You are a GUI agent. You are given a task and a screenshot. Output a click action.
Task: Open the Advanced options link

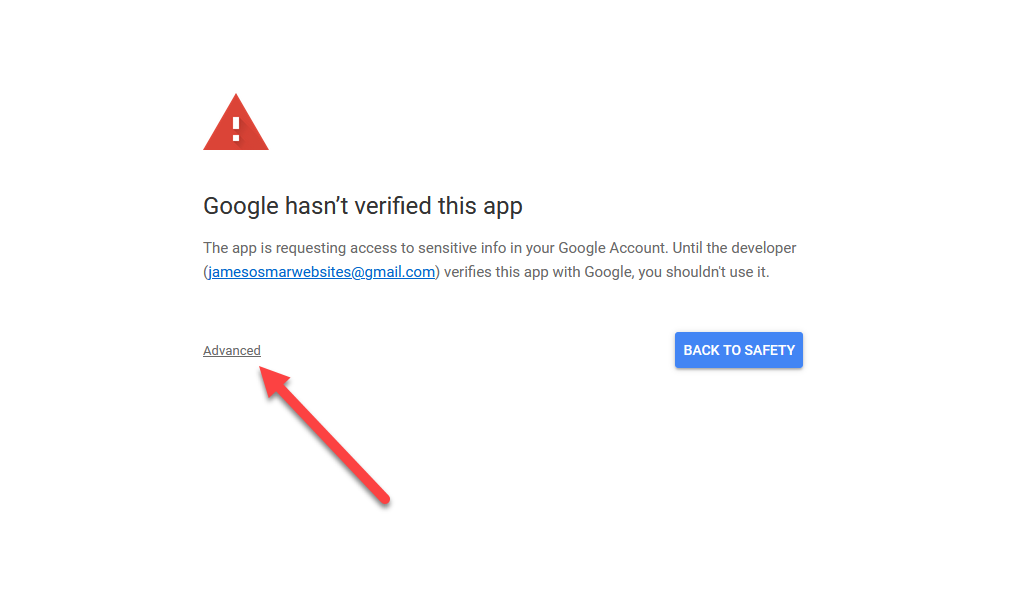(232, 351)
